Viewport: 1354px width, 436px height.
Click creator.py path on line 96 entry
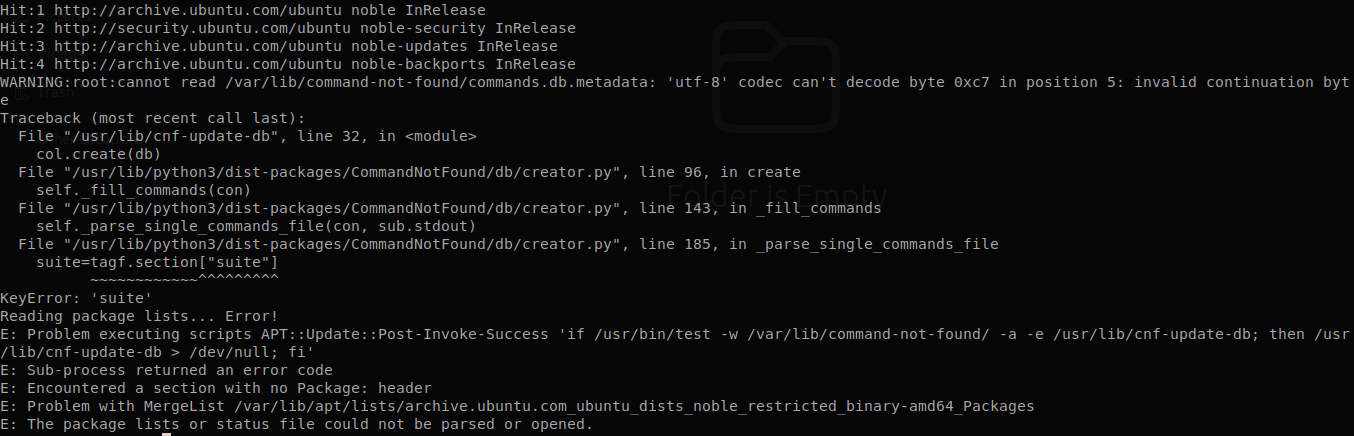point(343,172)
